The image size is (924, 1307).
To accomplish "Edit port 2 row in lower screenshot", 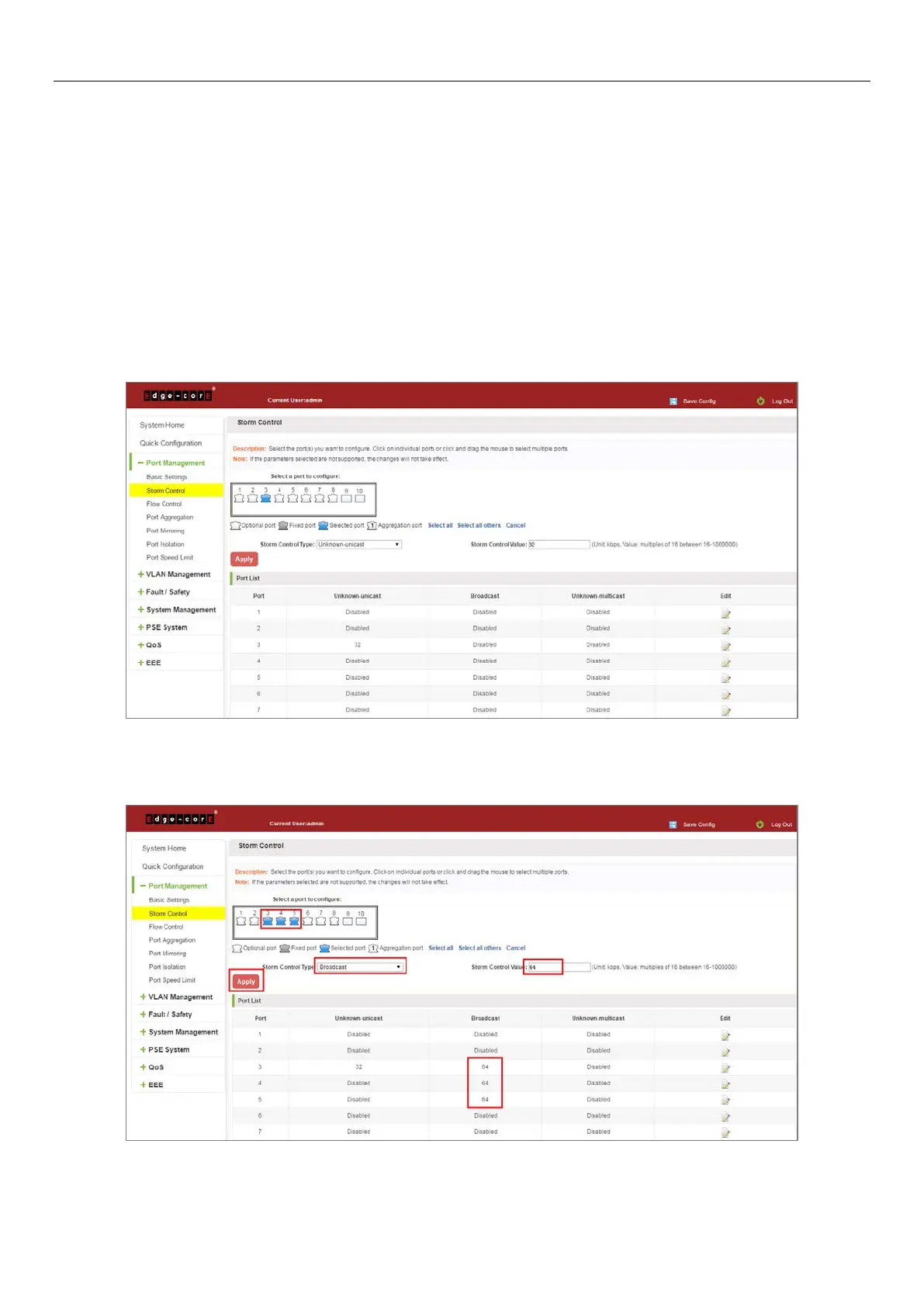I will click(725, 1052).
